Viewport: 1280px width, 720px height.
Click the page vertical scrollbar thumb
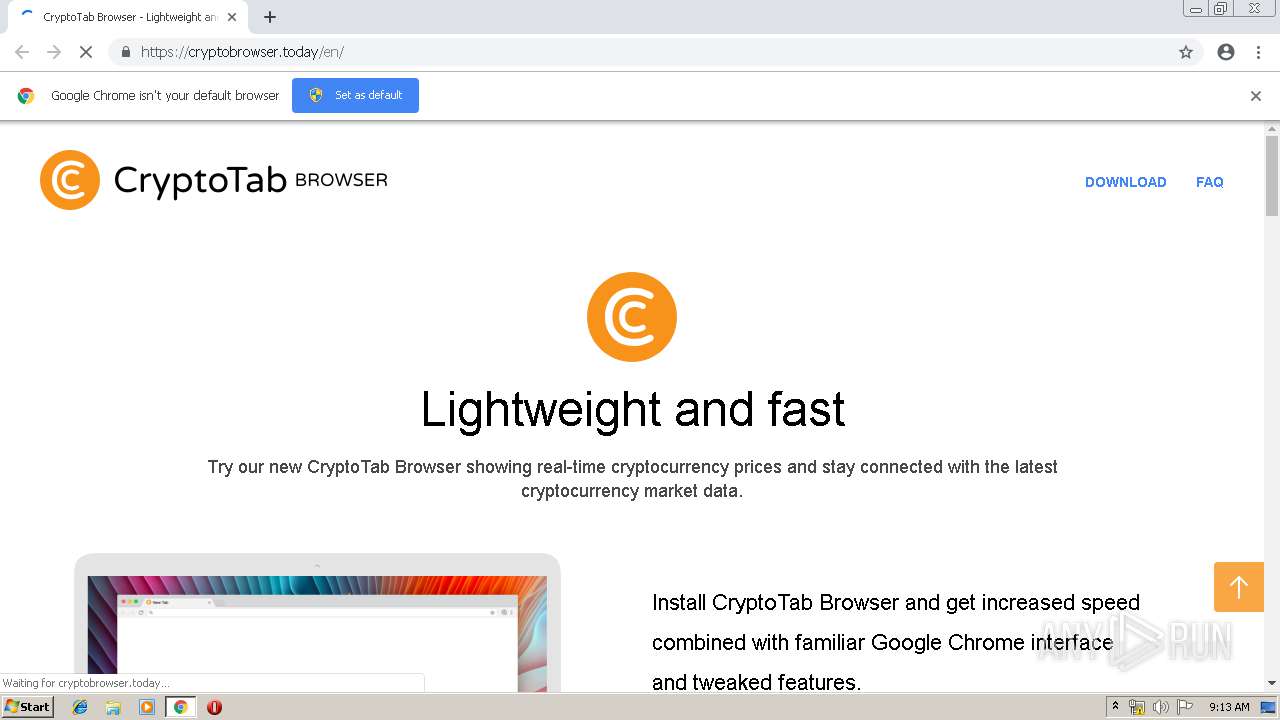point(1272,175)
